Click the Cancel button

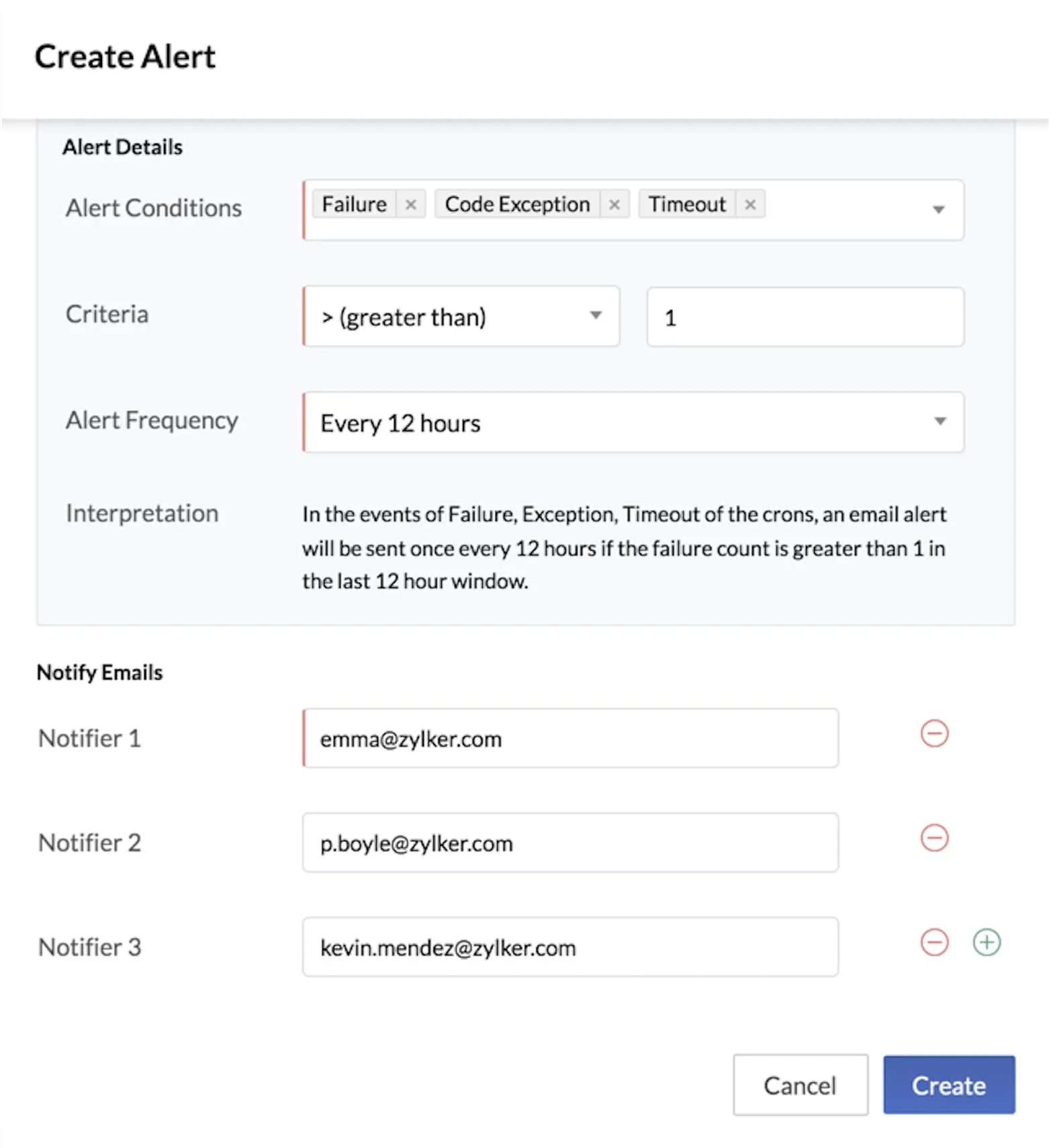click(x=801, y=1085)
